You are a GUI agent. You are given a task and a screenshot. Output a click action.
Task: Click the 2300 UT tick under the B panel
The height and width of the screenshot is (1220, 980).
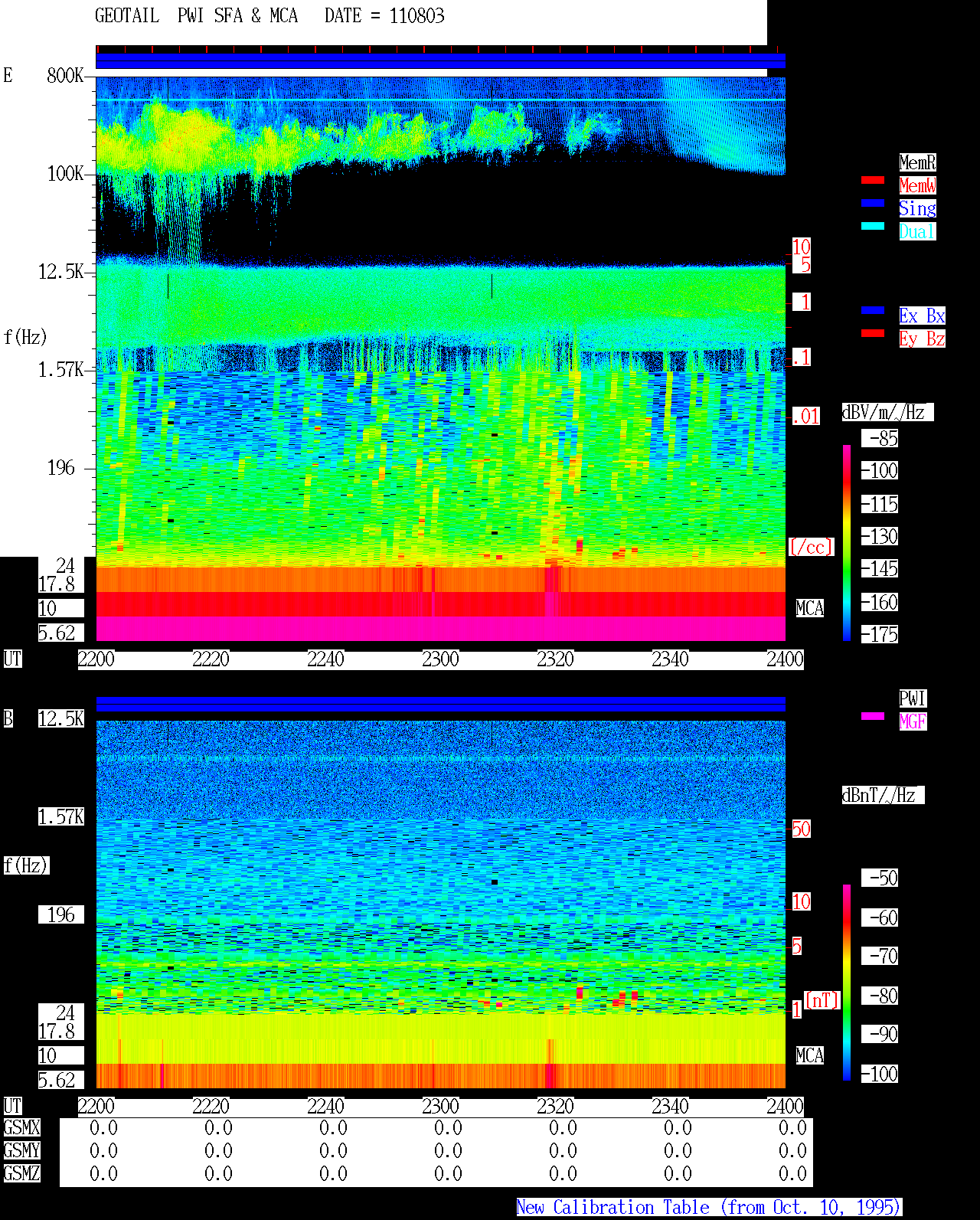pyautogui.click(x=440, y=1106)
